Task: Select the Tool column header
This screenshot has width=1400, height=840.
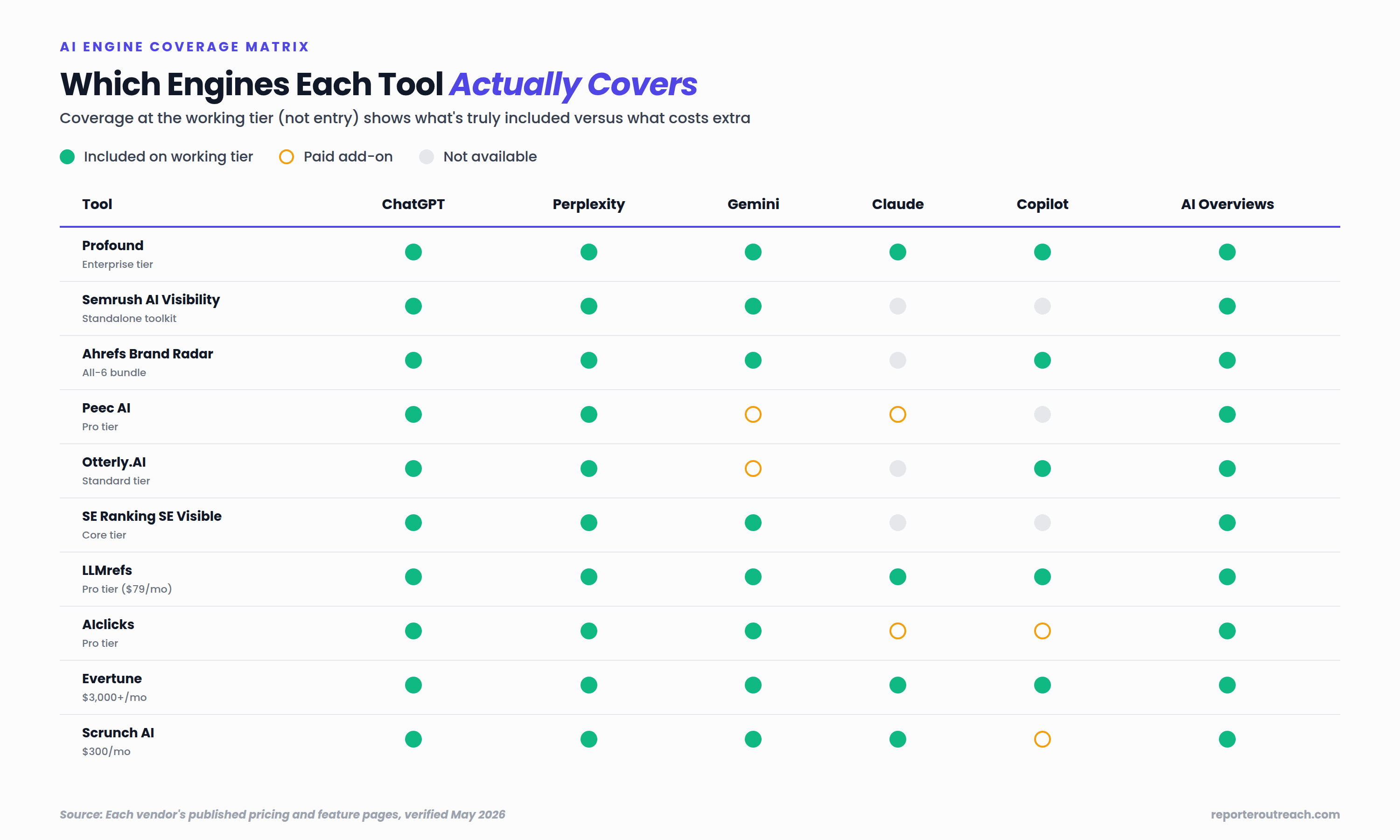Action: tap(97, 204)
